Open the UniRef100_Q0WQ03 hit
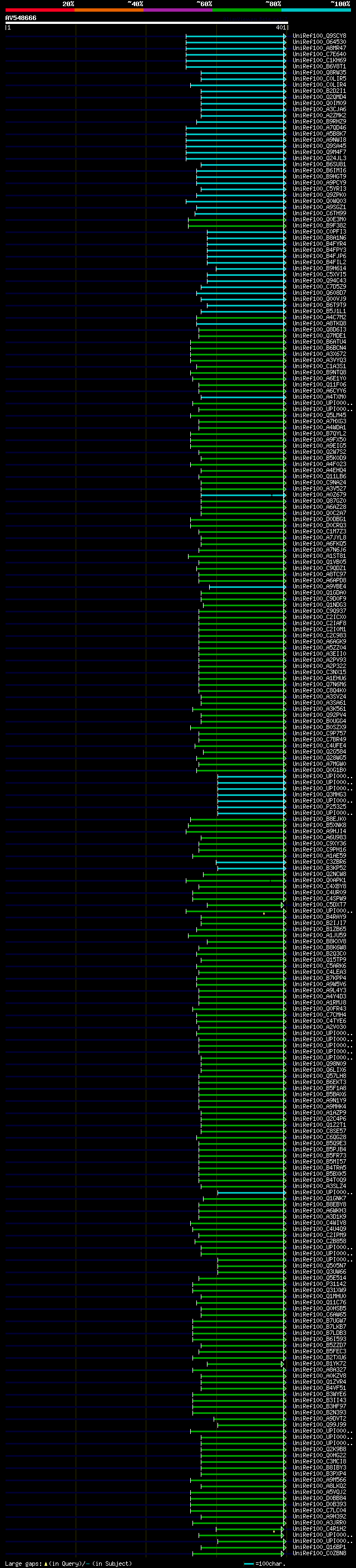 click(319, 201)
